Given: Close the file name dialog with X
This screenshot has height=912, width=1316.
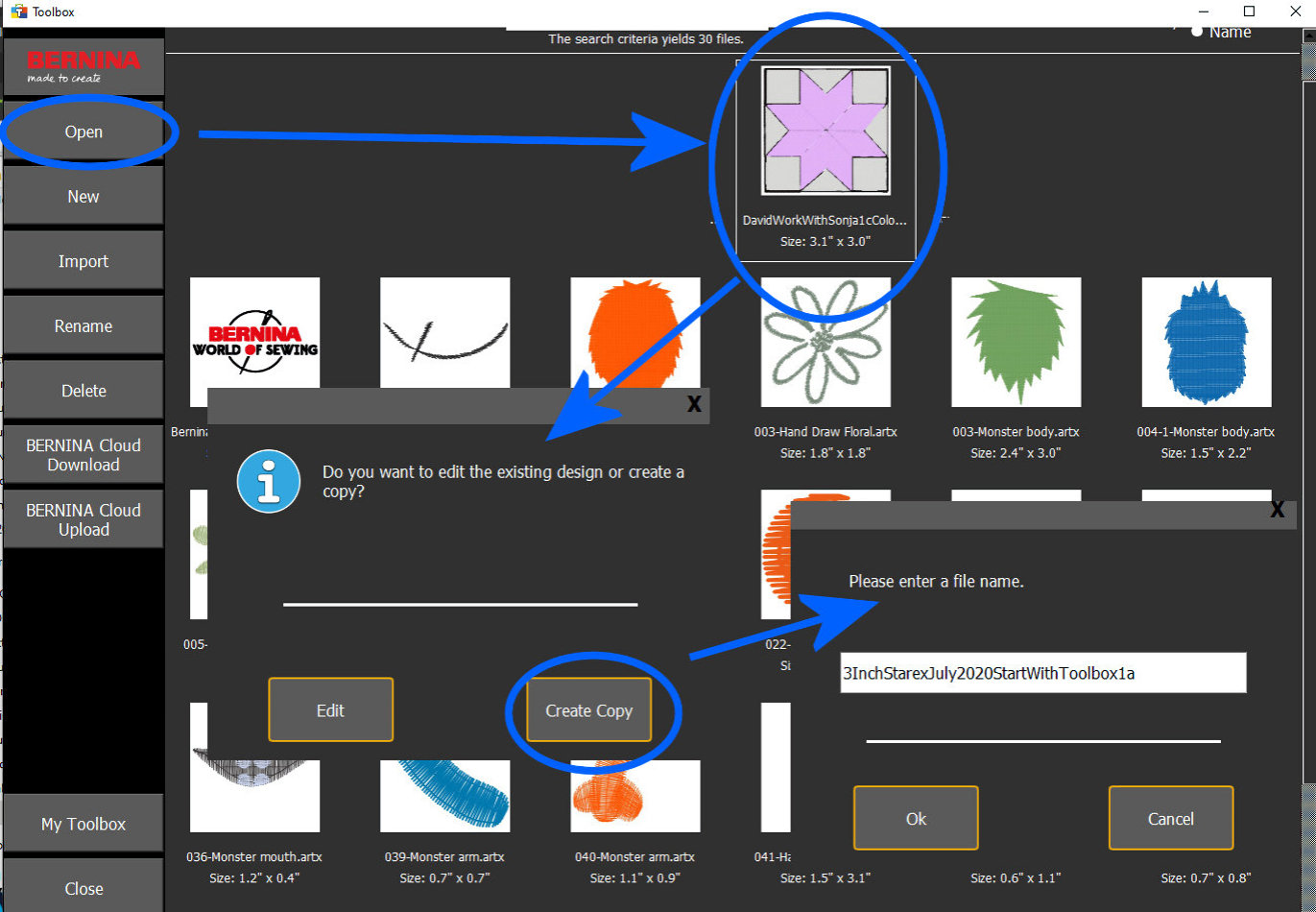Looking at the screenshot, I should [1278, 510].
